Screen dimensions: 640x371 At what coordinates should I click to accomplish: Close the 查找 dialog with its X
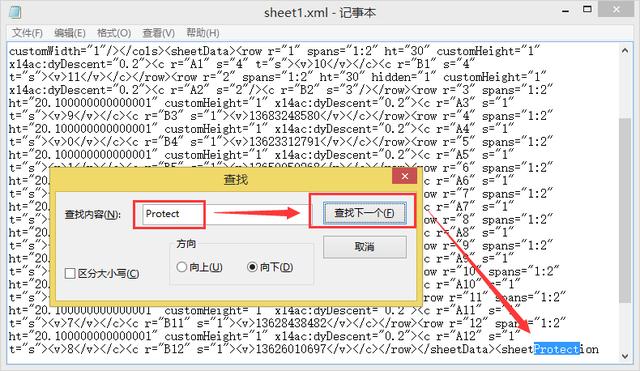(x=404, y=176)
